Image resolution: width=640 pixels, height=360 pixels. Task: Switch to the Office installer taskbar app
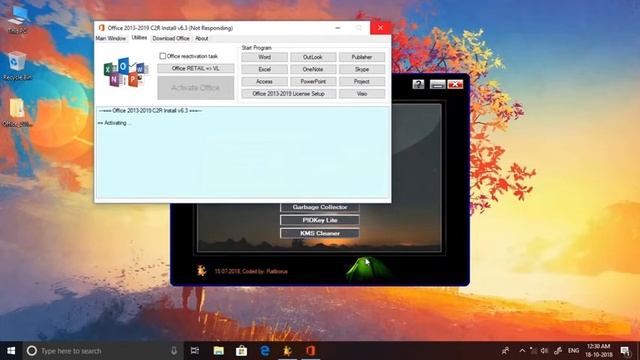pyautogui.click(x=311, y=351)
